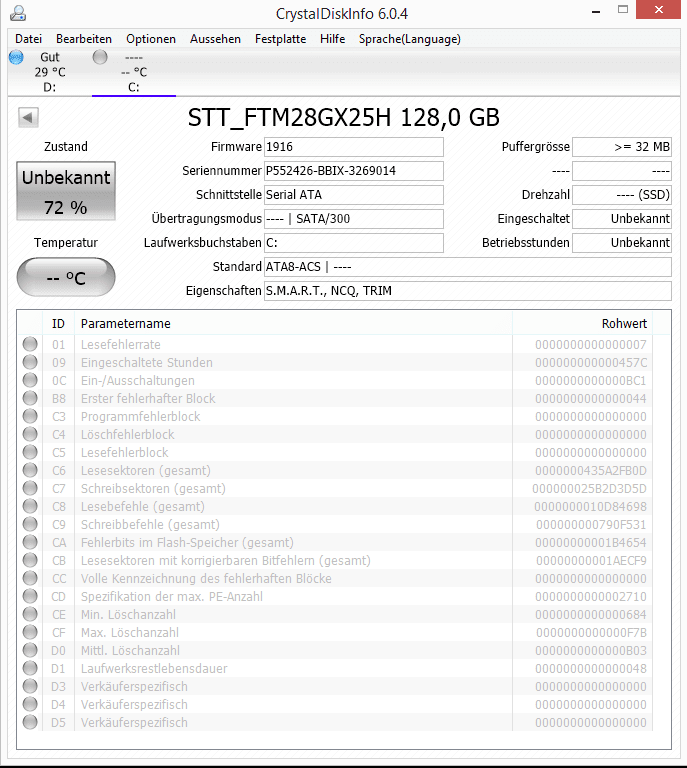Image resolution: width=687 pixels, height=768 pixels.
Task: Click the Betriebsstunden field Unbekannt
Action: click(622, 243)
